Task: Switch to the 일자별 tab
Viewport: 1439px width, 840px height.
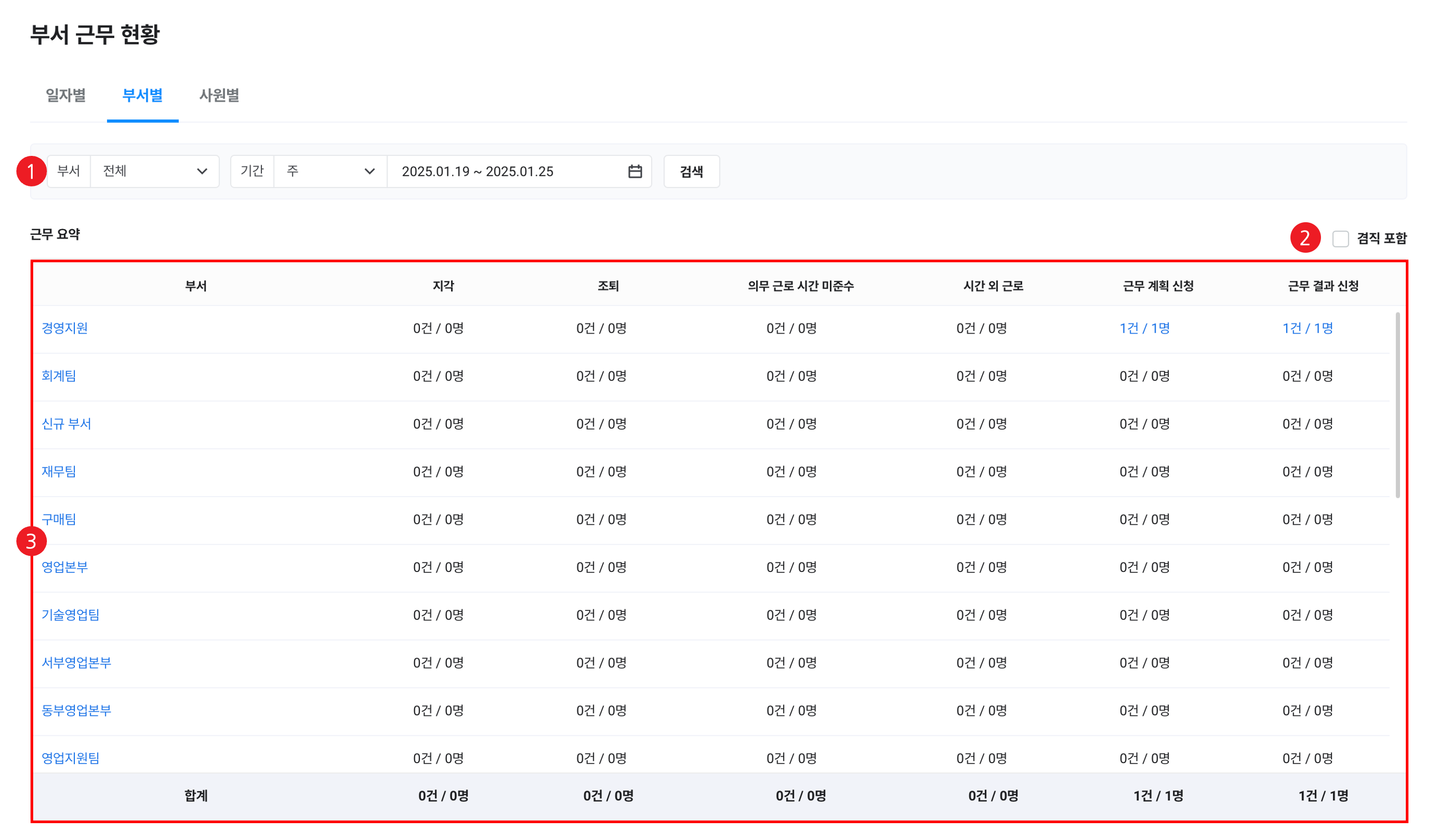Action: point(66,95)
